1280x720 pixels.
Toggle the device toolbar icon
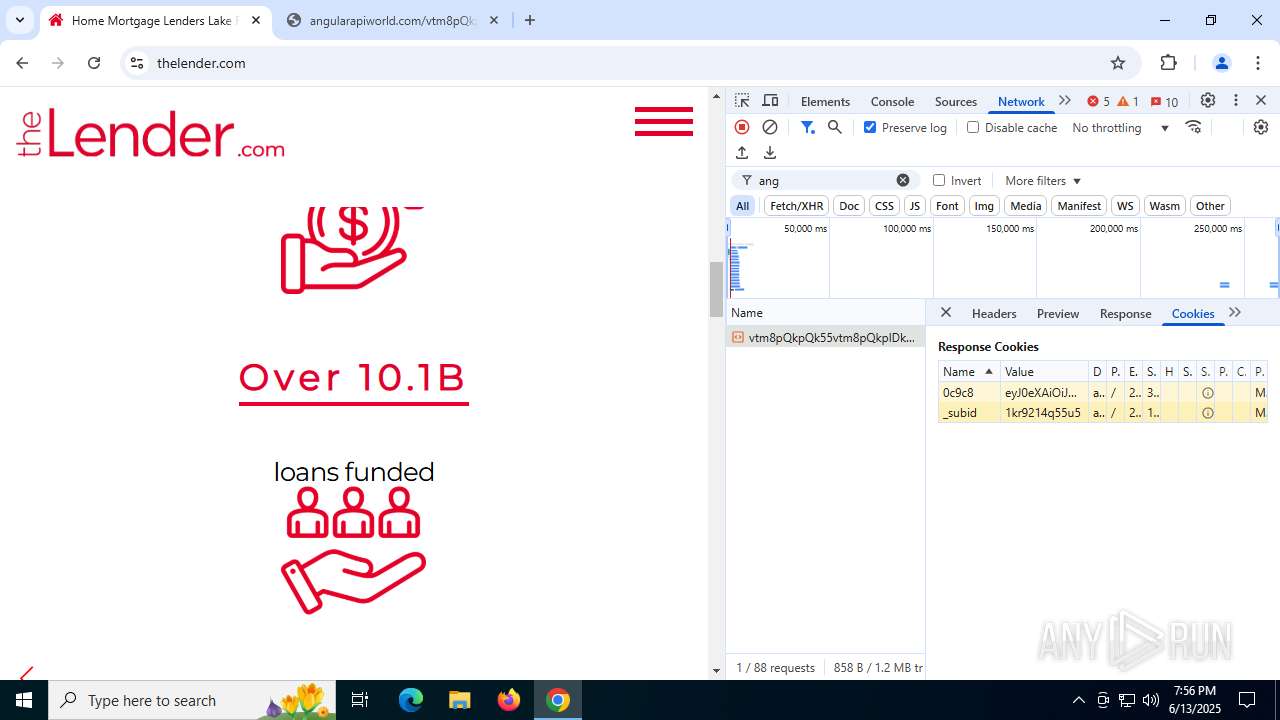(770, 101)
